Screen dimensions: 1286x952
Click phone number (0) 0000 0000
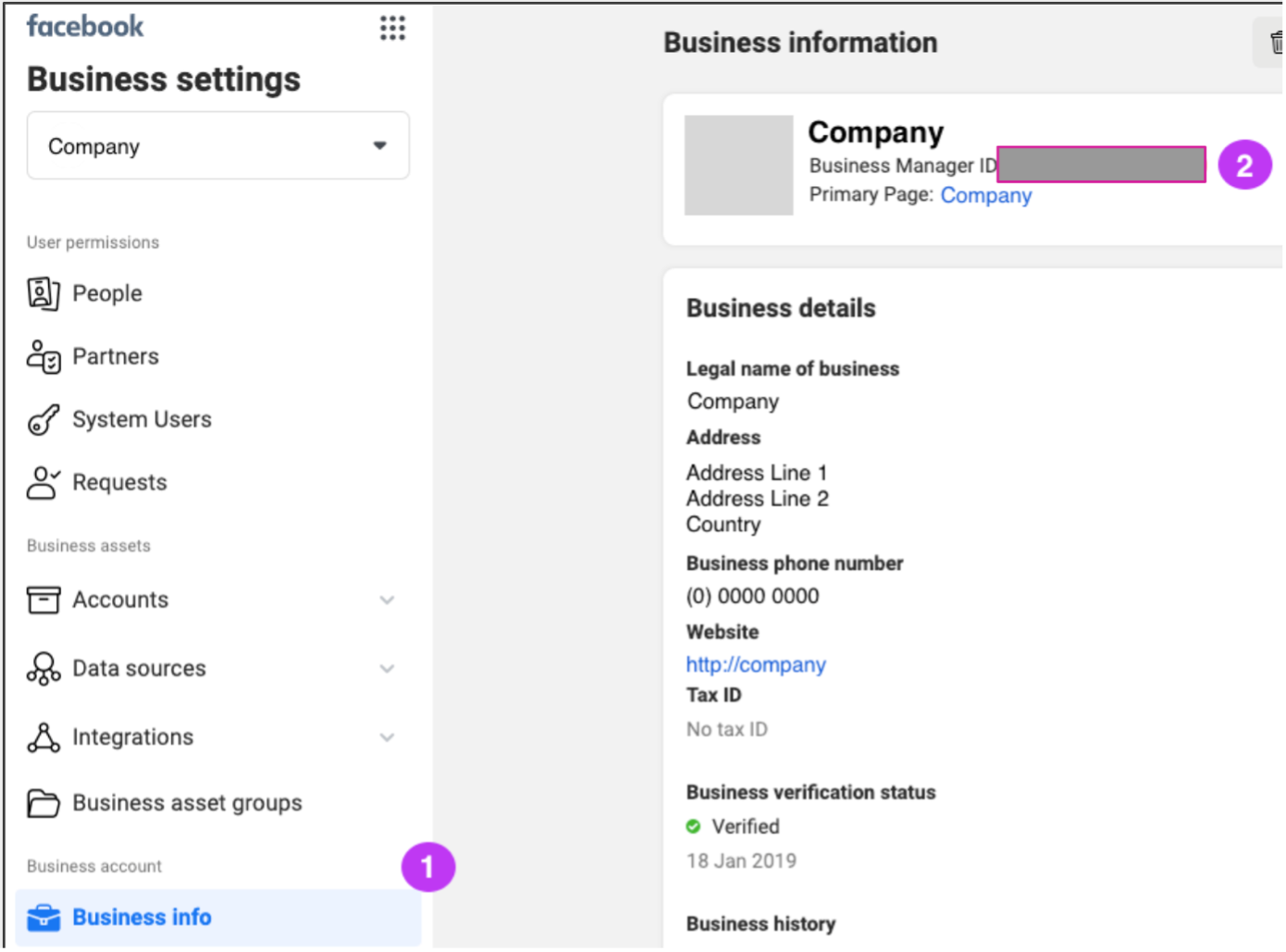[x=752, y=597]
